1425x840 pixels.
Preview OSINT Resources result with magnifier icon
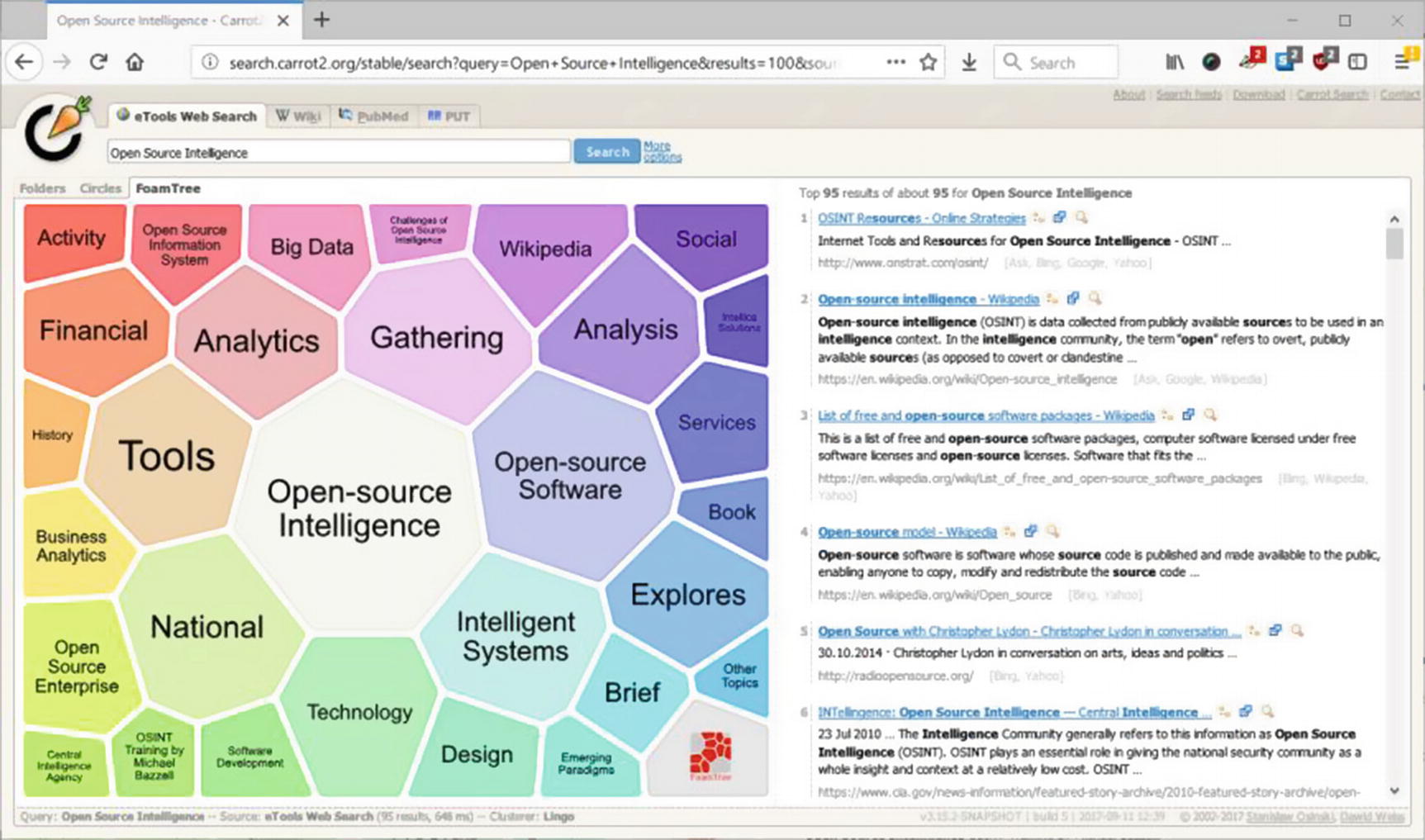[1081, 218]
